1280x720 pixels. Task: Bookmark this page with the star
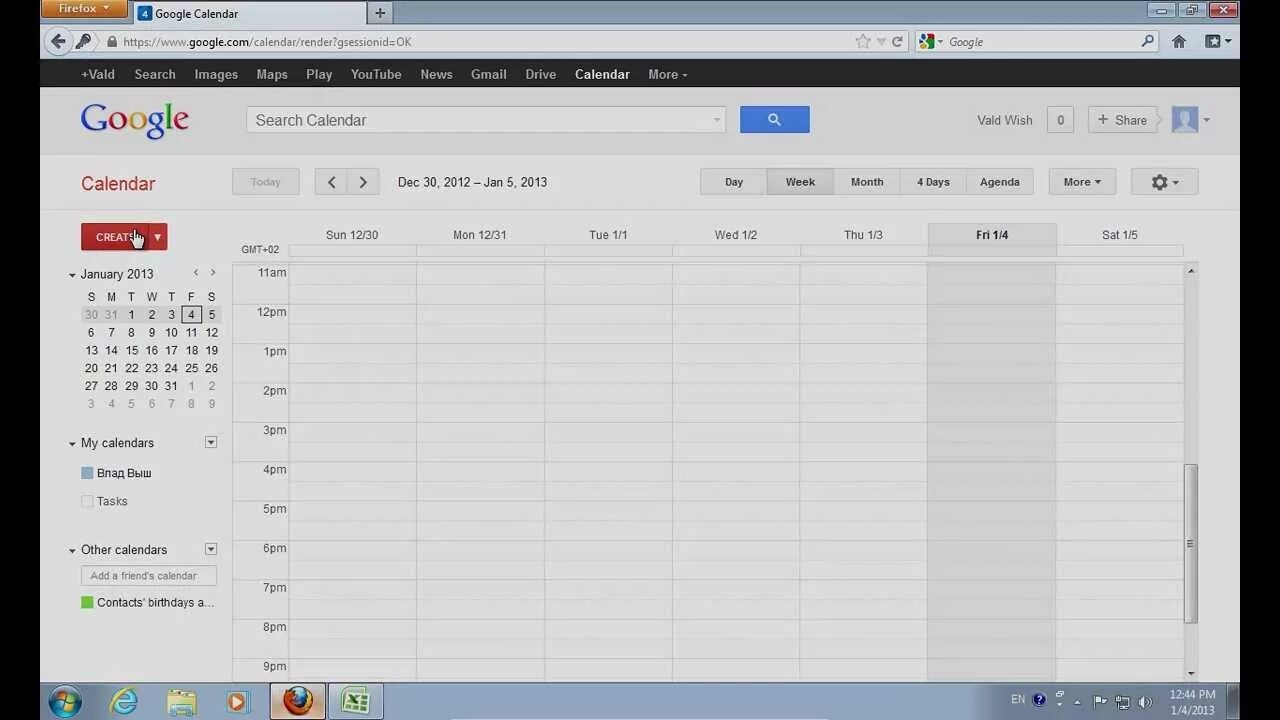863,42
